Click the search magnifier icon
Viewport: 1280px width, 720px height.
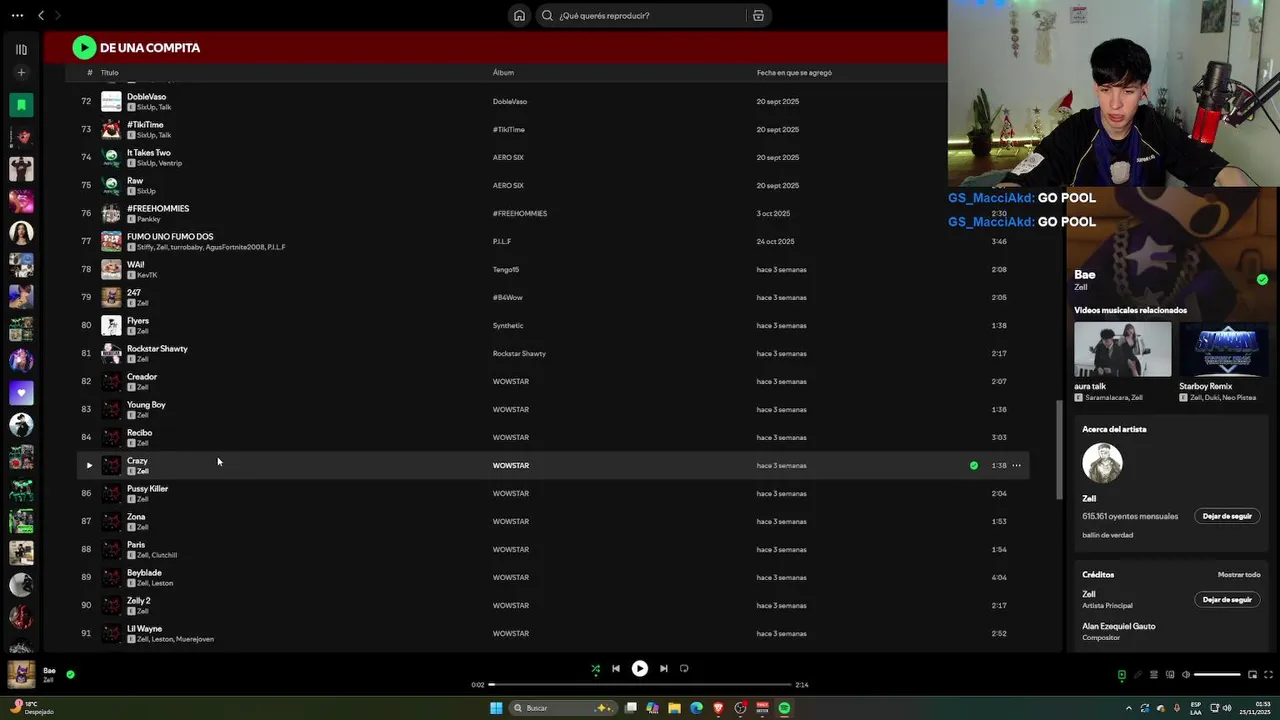click(x=547, y=15)
